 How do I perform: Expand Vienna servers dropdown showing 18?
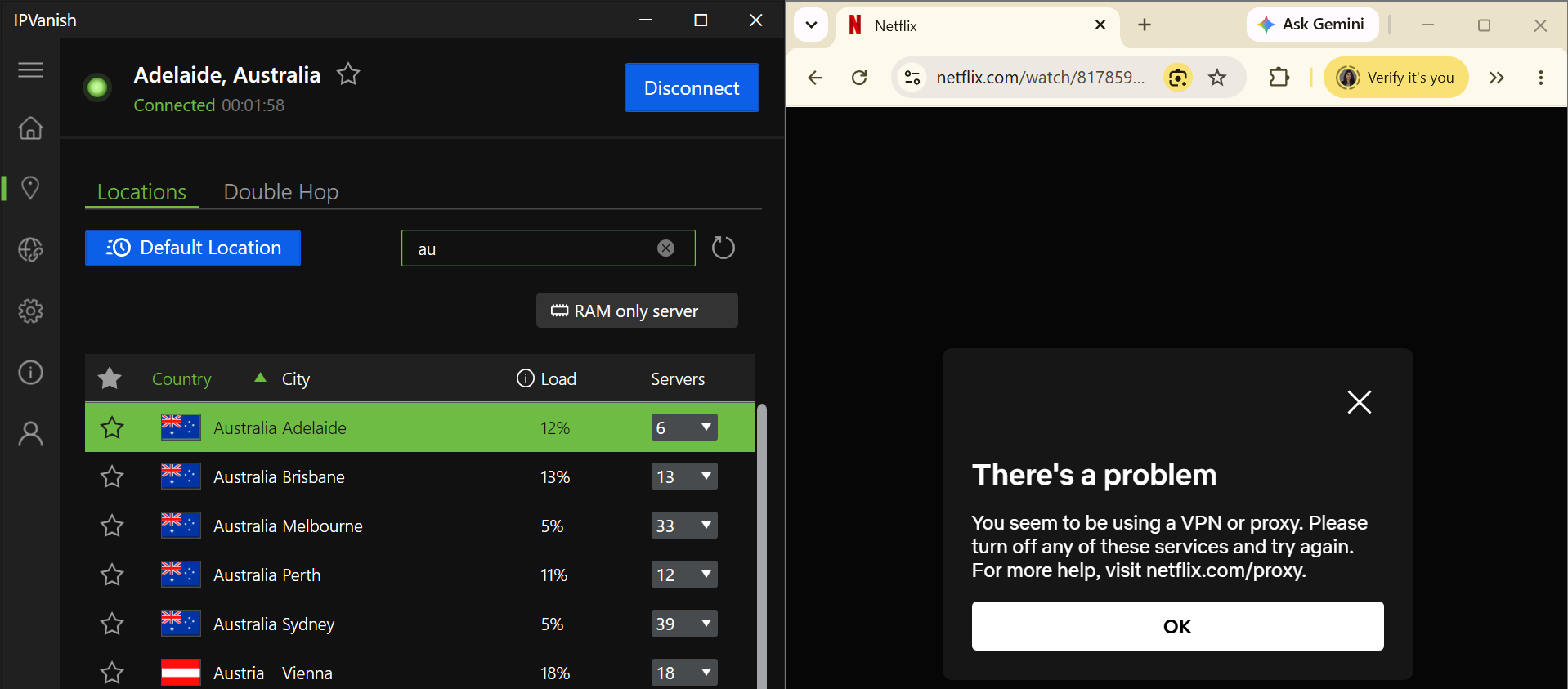684,673
